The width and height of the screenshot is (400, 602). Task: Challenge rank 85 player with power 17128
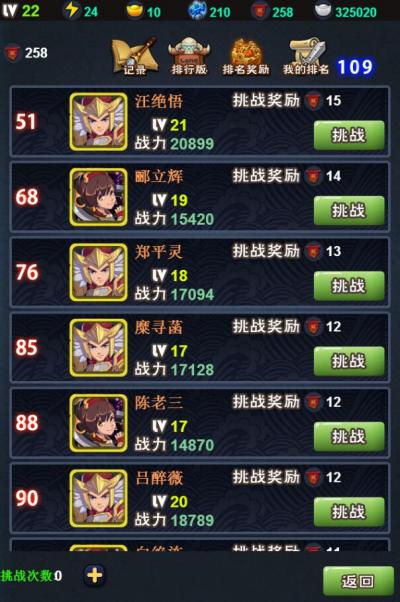[349, 361]
